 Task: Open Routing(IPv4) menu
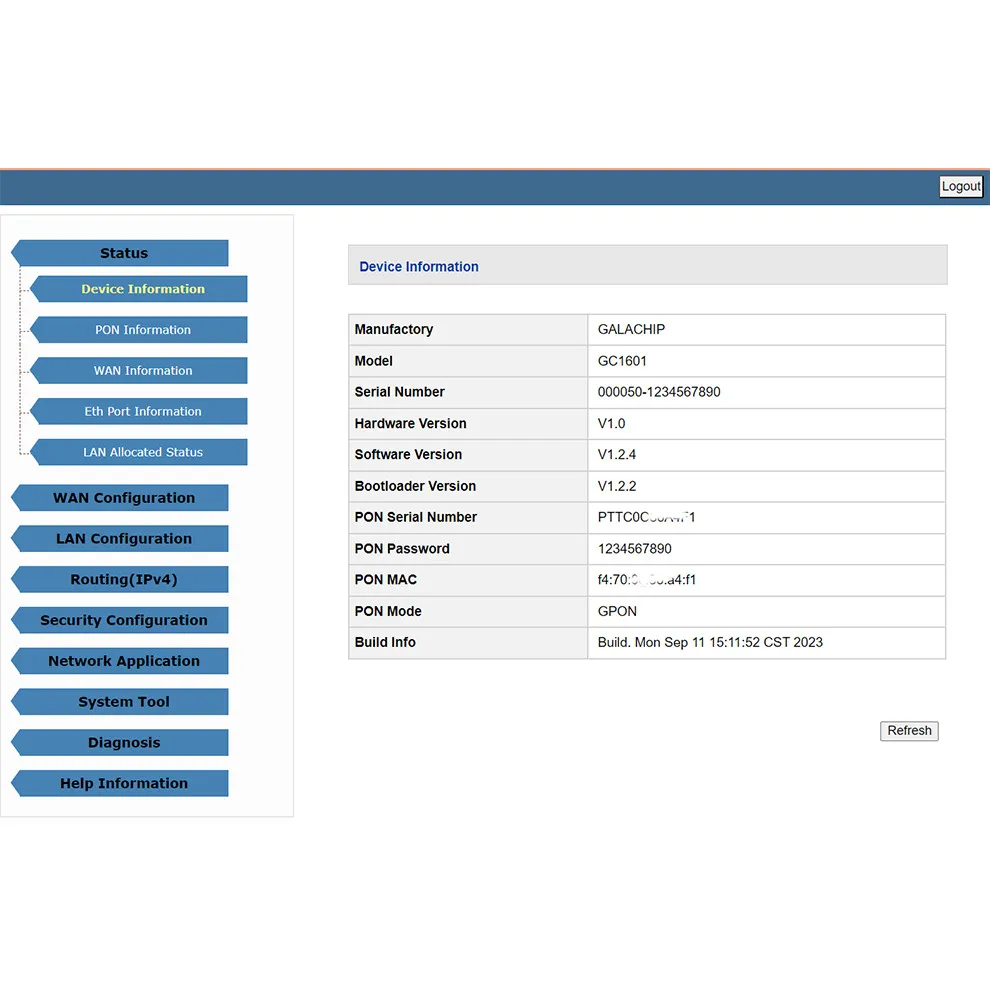[124, 580]
